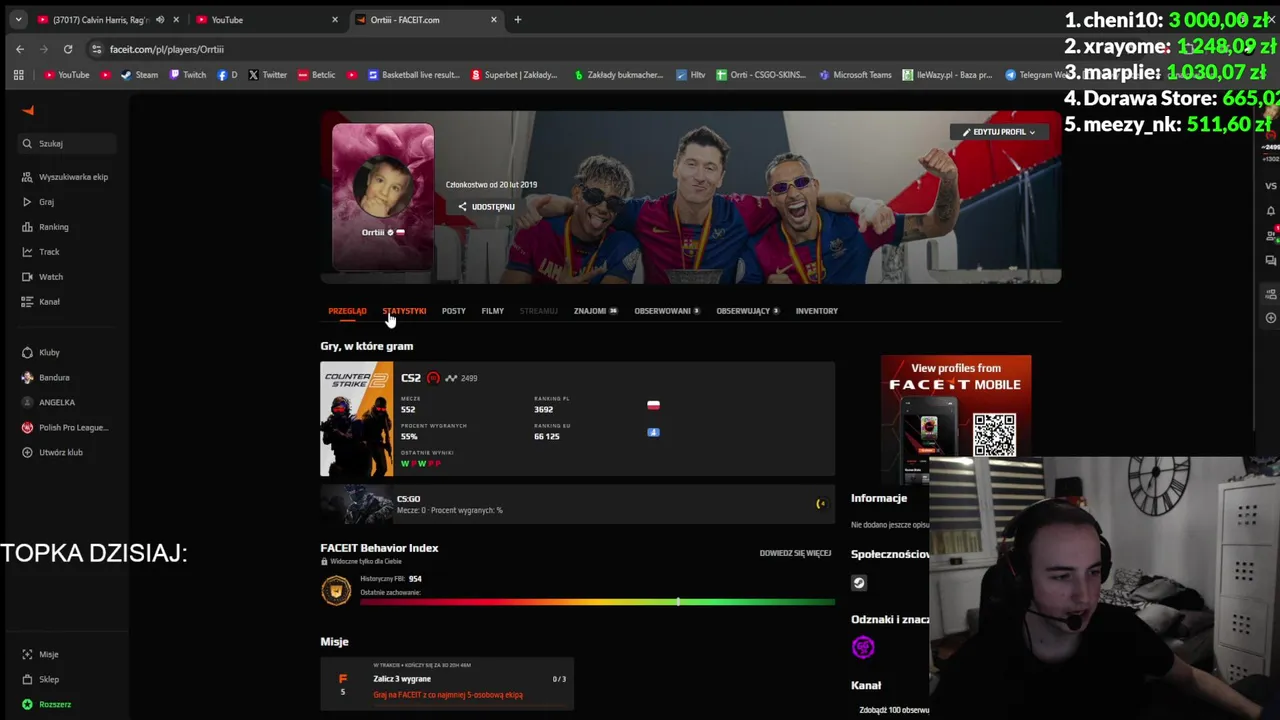
Task: Click the Behavior Index shield badge
Action: coord(336,591)
